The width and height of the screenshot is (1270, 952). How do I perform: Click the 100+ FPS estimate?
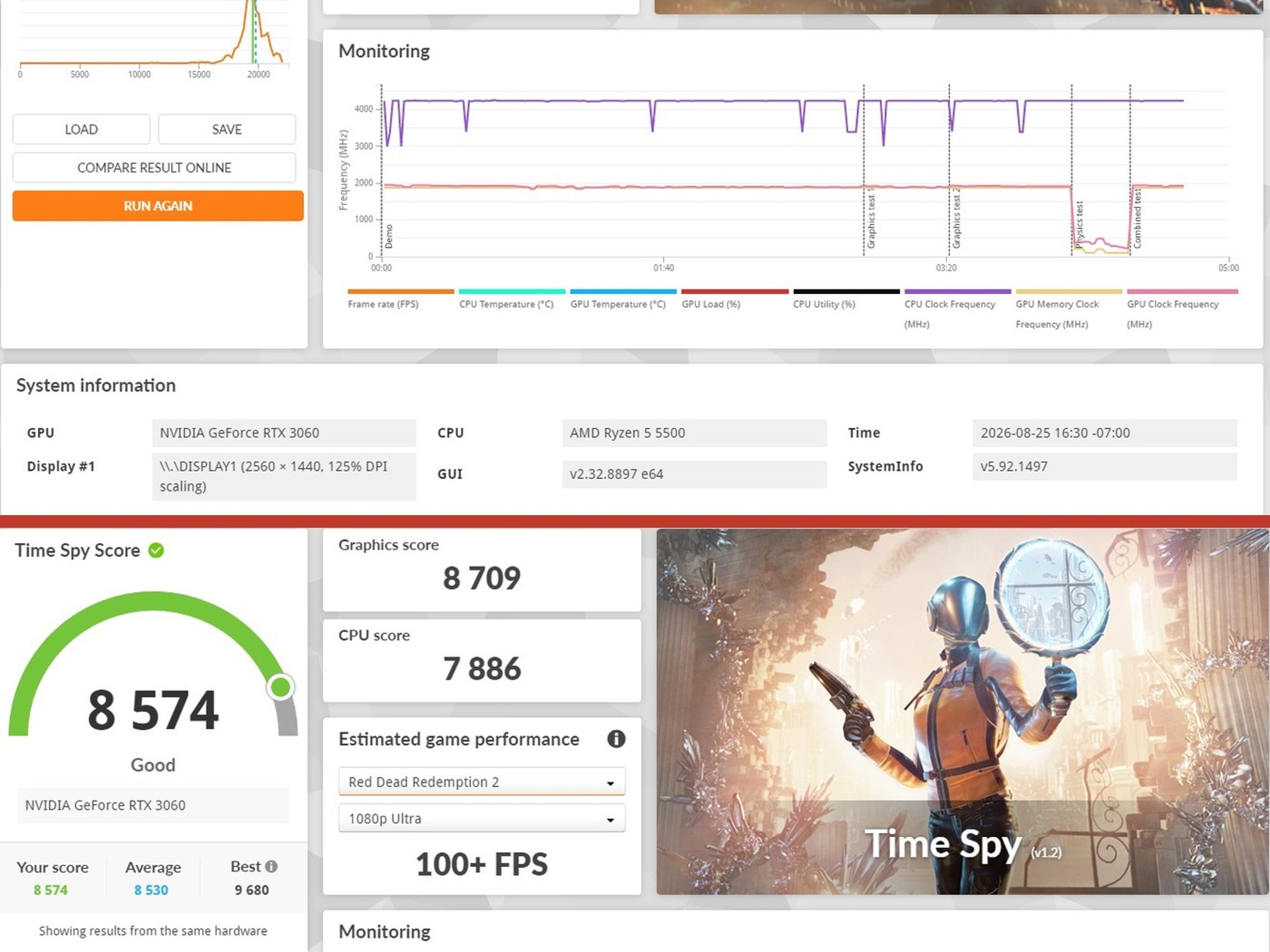click(482, 864)
